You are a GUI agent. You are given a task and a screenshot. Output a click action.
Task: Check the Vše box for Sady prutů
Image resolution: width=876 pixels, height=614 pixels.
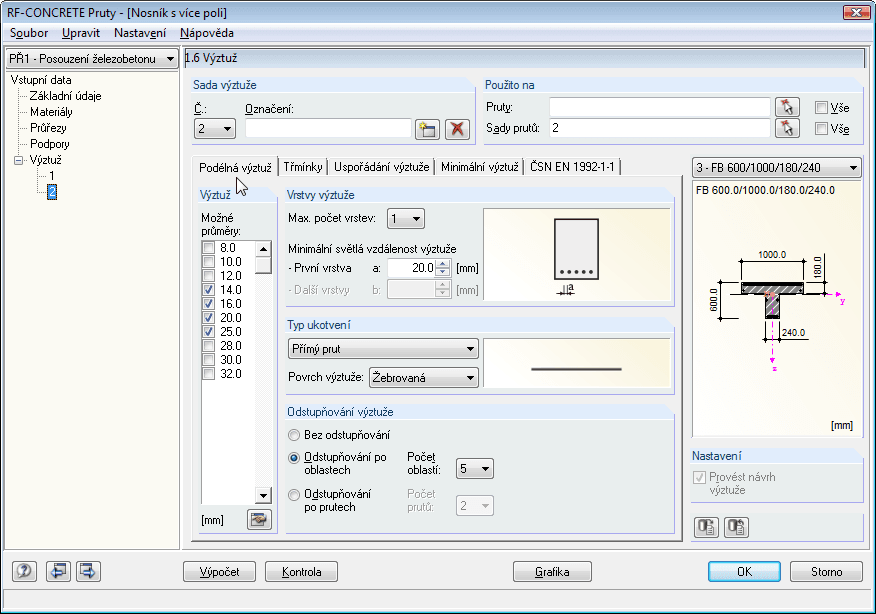(821, 128)
